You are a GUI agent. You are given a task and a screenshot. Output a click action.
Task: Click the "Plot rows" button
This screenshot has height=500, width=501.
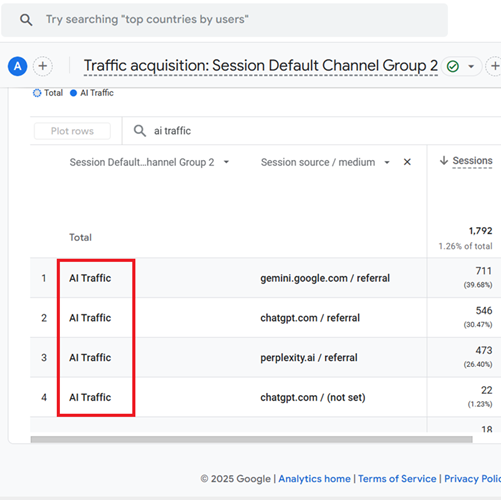pyautogui.click(x=72, y=131)
